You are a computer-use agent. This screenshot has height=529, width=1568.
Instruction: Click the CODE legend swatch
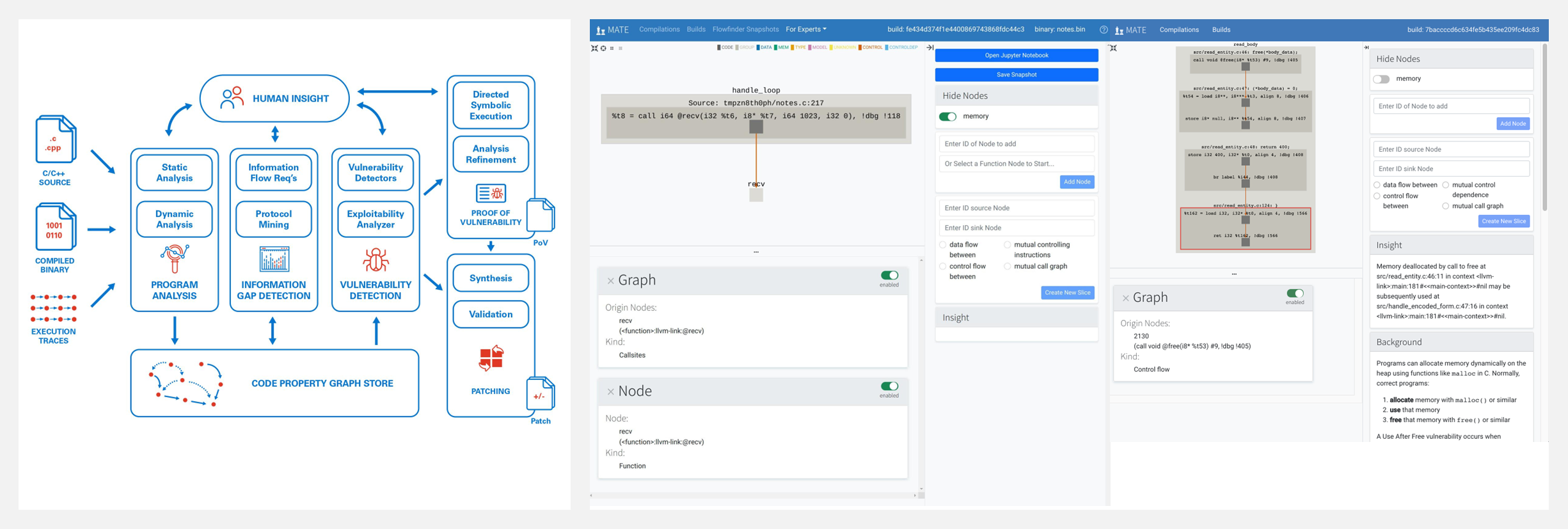click(719, 47)
